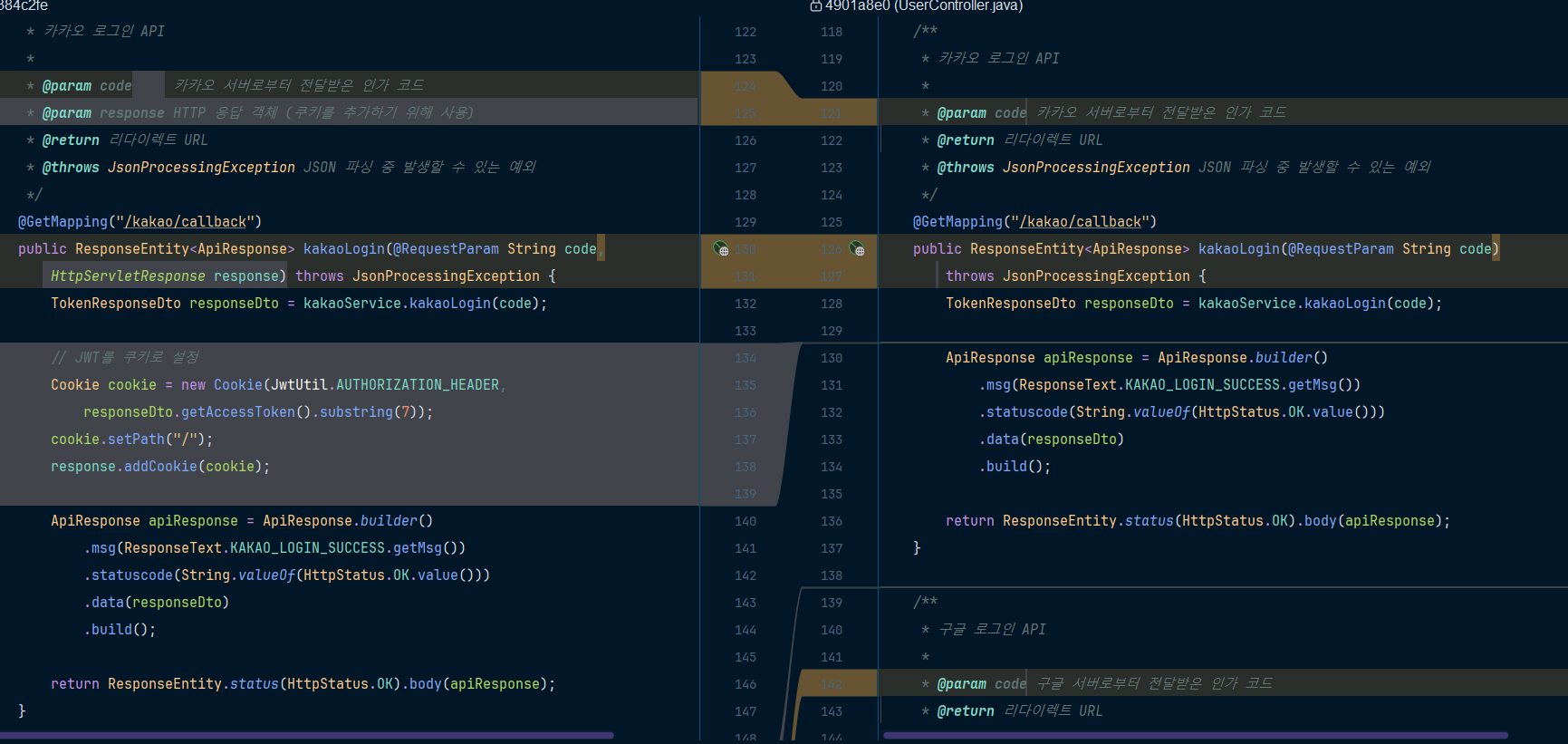Viewport: 1568px width, 744px height.
Task: Click line number 145 in the gutter
Action: pos(746,657)
